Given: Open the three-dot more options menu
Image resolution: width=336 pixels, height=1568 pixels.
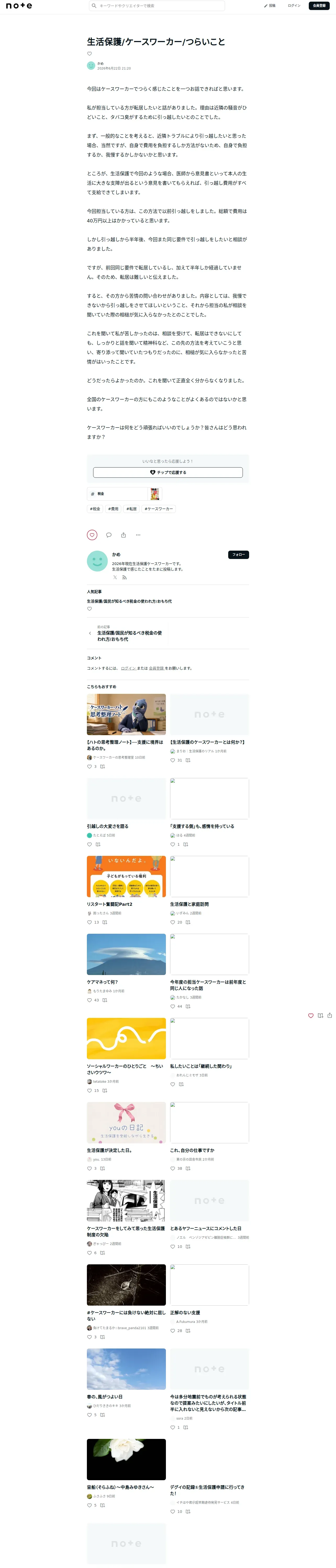Looking at the screenshot, I should tap(138, 535).
